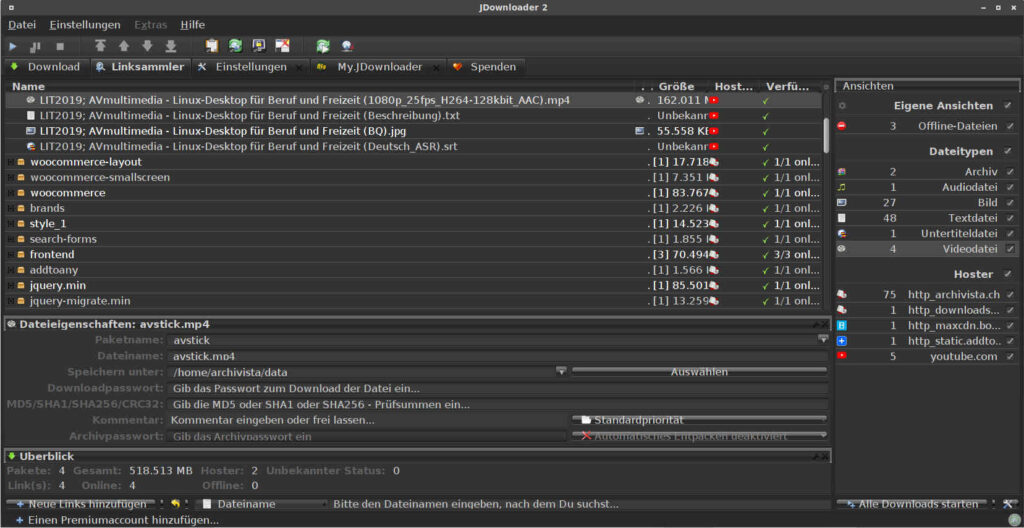This screenshot has height=528, width=1024.
Task: Expand the woocommerce-layout package
Action: click(x=10, y=162)
